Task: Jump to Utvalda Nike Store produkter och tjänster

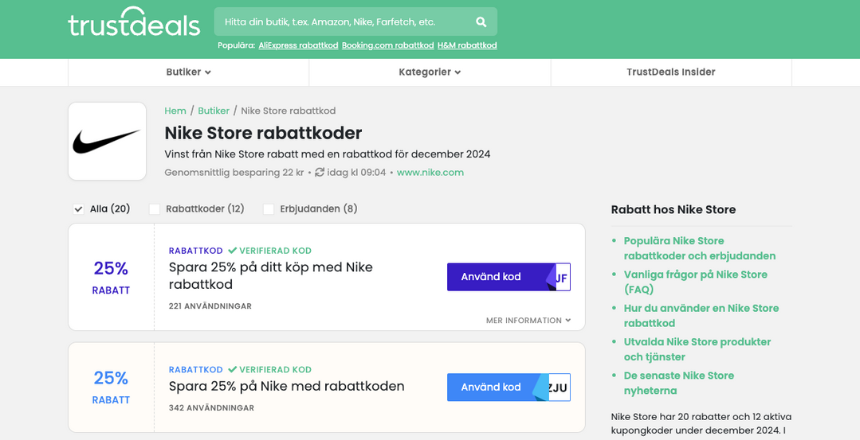Action: [x=697, y=349]
